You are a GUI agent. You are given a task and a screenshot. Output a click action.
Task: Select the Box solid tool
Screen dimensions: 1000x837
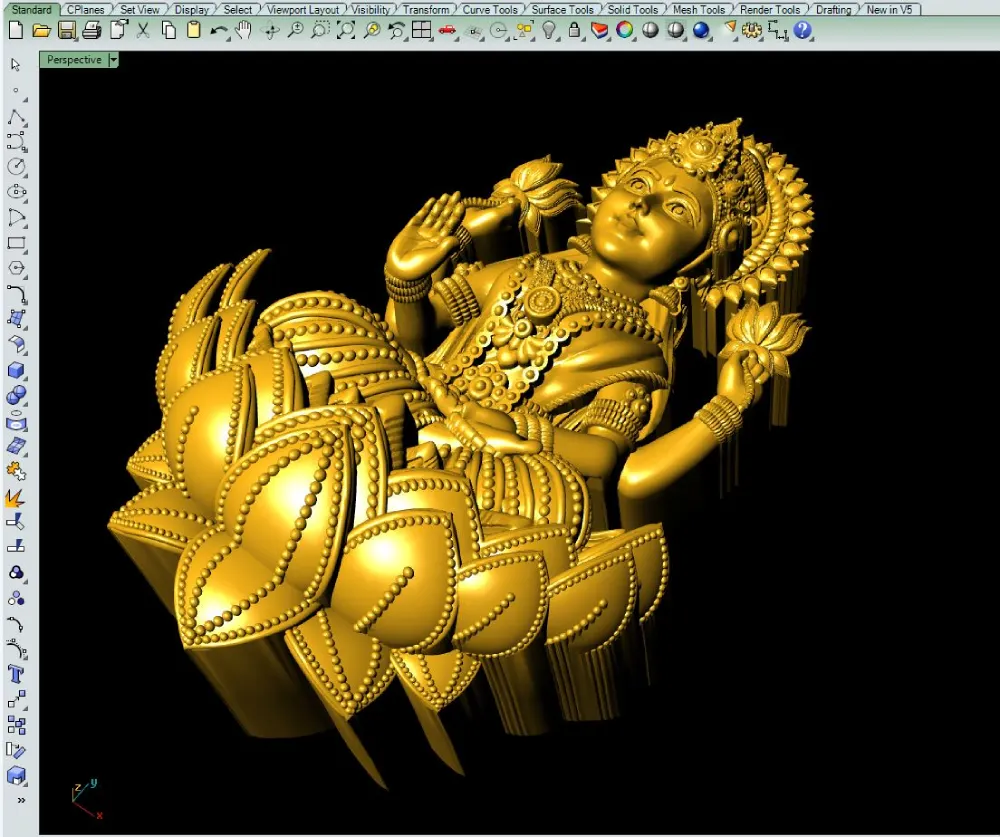(x=17, y=371)
